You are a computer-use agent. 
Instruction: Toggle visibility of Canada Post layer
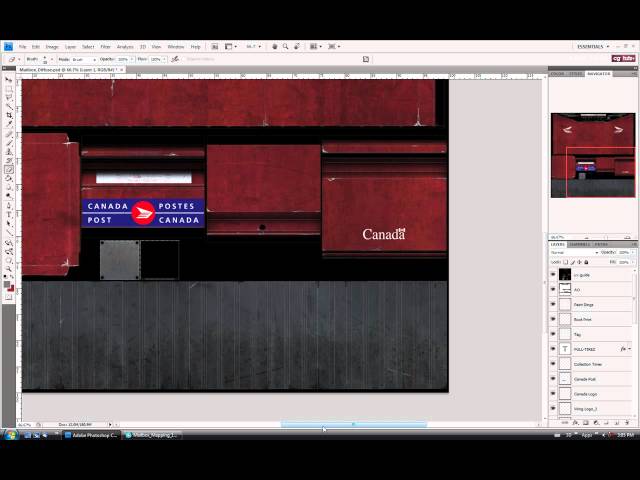coord(553,379)
